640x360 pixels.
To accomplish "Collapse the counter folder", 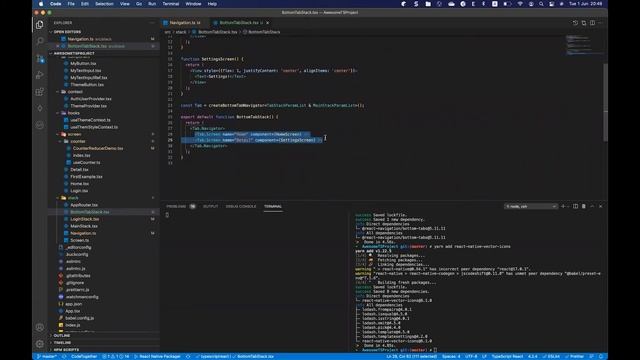I will [x=78, y=141].
